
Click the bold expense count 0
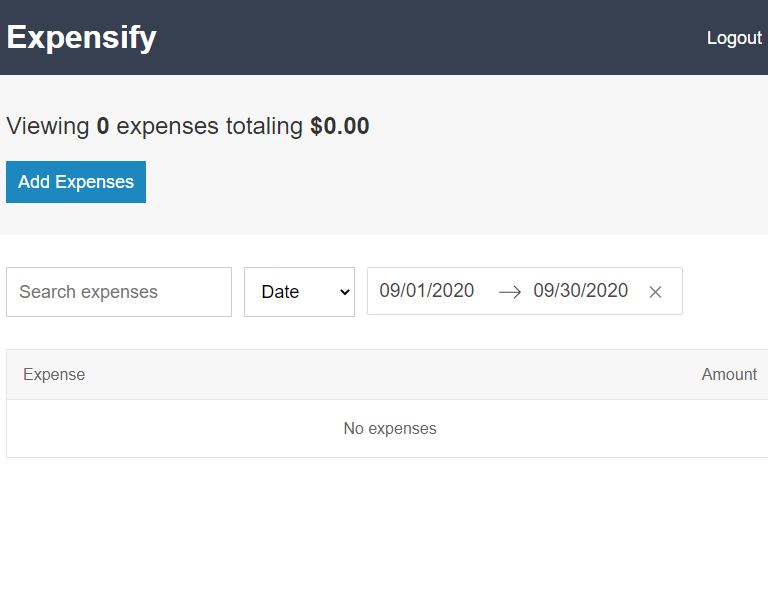tap(103, 127)
